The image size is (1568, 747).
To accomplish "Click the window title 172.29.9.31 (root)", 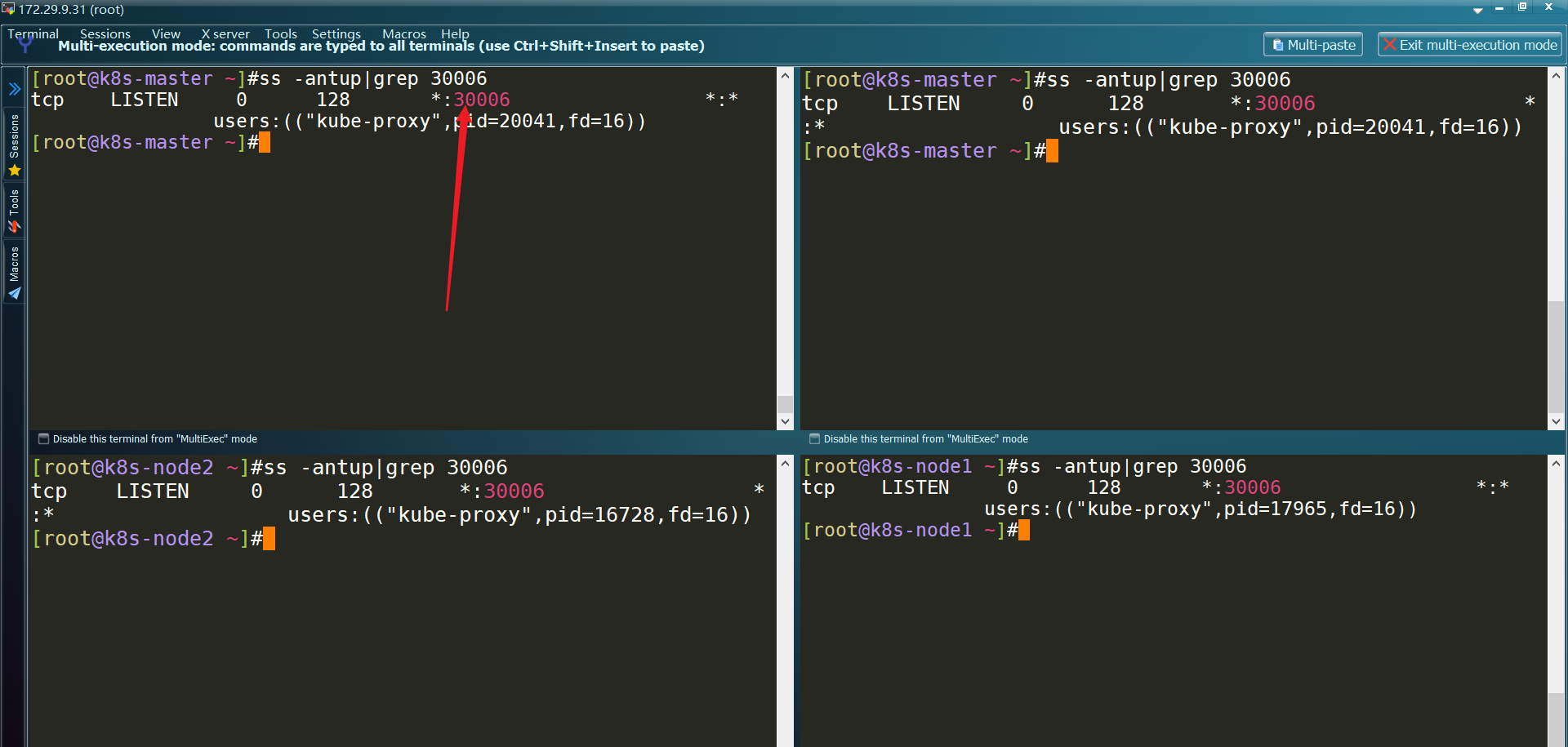I will point(71,10).
